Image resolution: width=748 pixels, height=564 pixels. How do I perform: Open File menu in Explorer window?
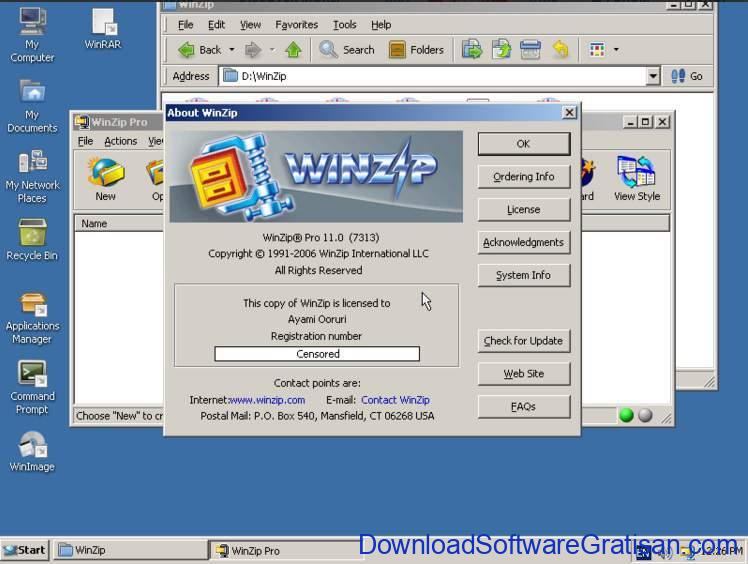[x=185, y=25]
